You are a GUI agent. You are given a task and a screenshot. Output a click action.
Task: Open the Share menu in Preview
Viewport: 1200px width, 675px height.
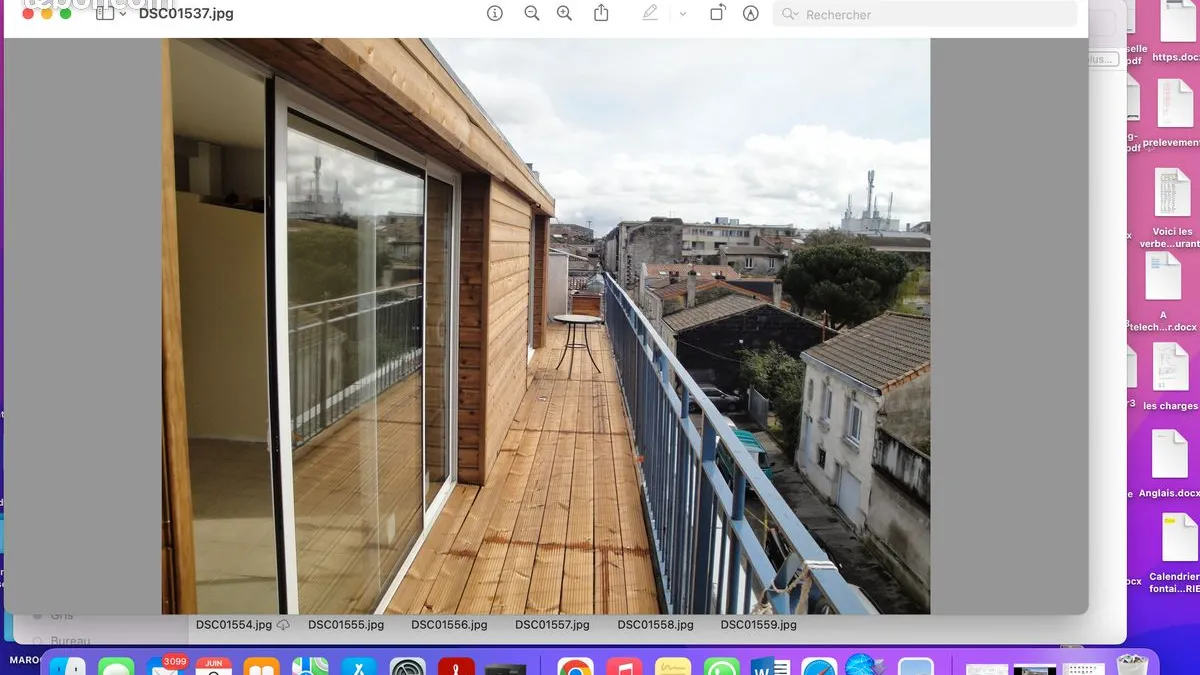[x=601, y=13]
